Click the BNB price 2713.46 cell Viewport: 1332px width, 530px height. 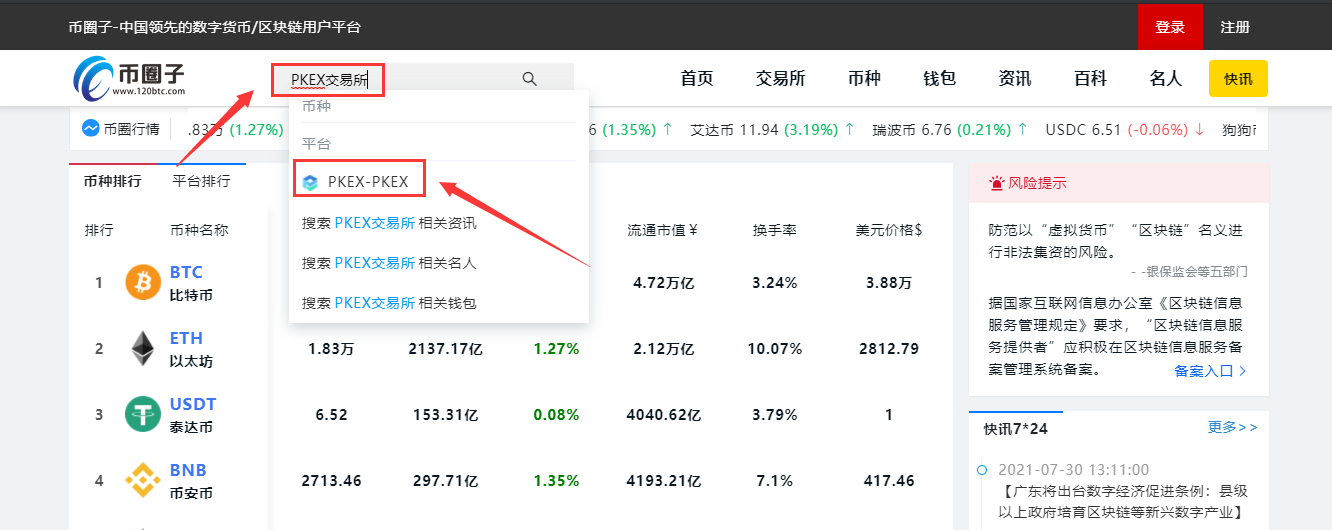pos(331,480)
